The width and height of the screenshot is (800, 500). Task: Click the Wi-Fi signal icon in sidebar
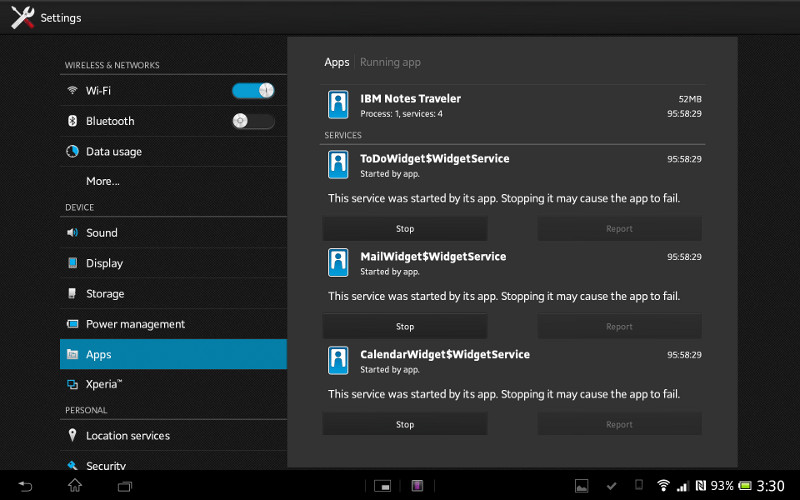(72, 90)
